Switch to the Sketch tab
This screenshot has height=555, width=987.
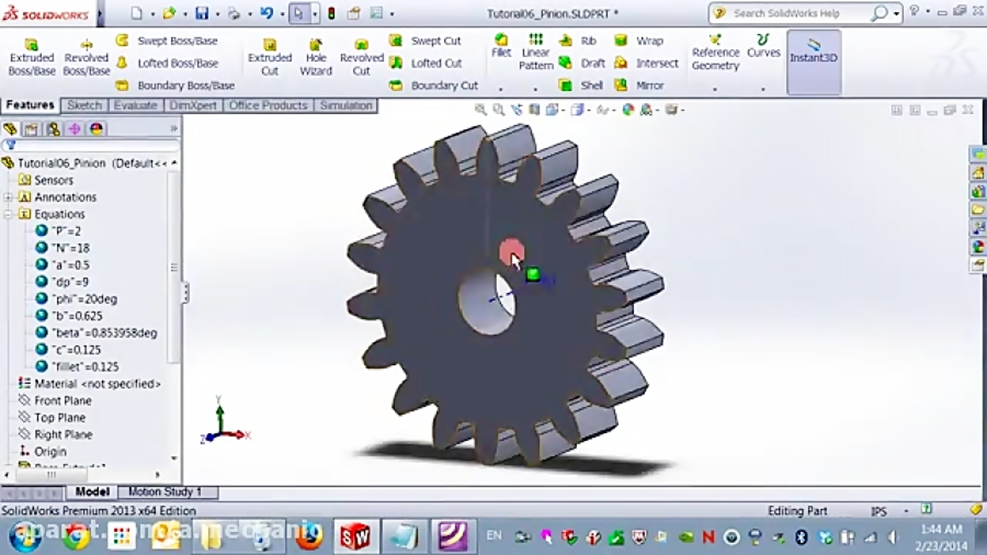click(84, 105)
